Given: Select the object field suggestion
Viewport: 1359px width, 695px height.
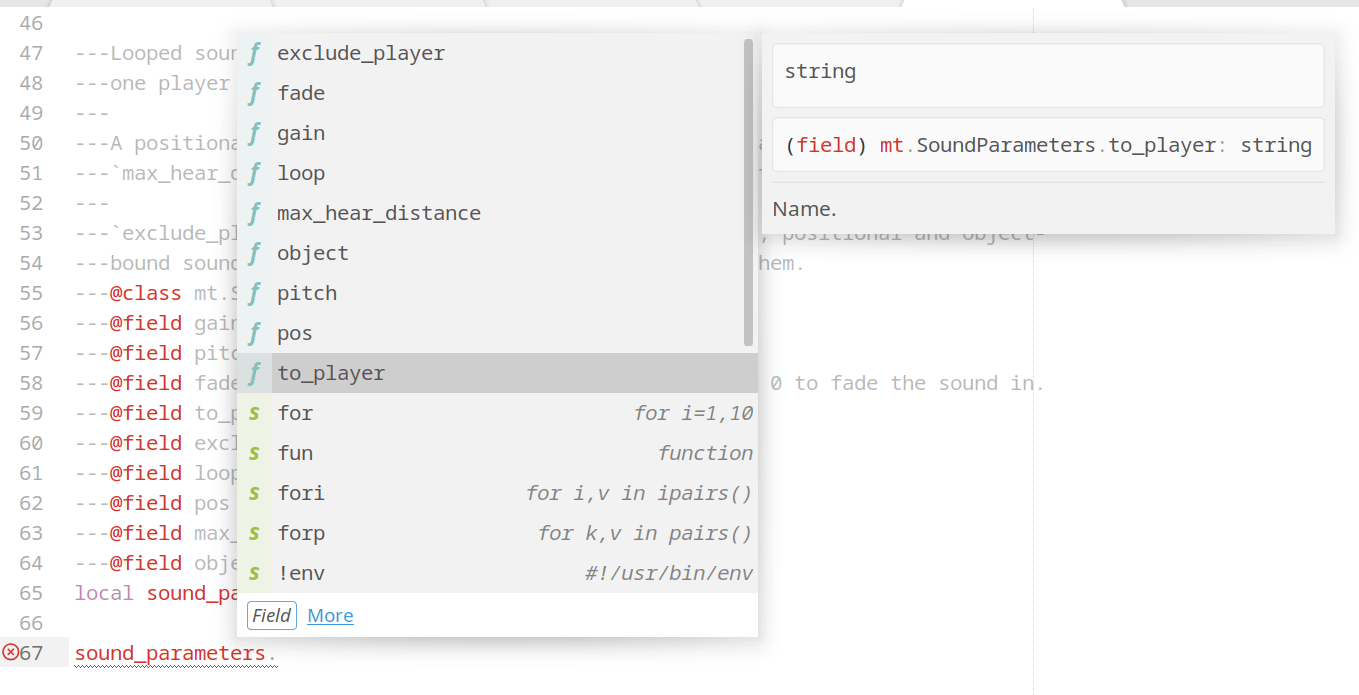Looking at the screenshot, I should (x=497, y=253).
